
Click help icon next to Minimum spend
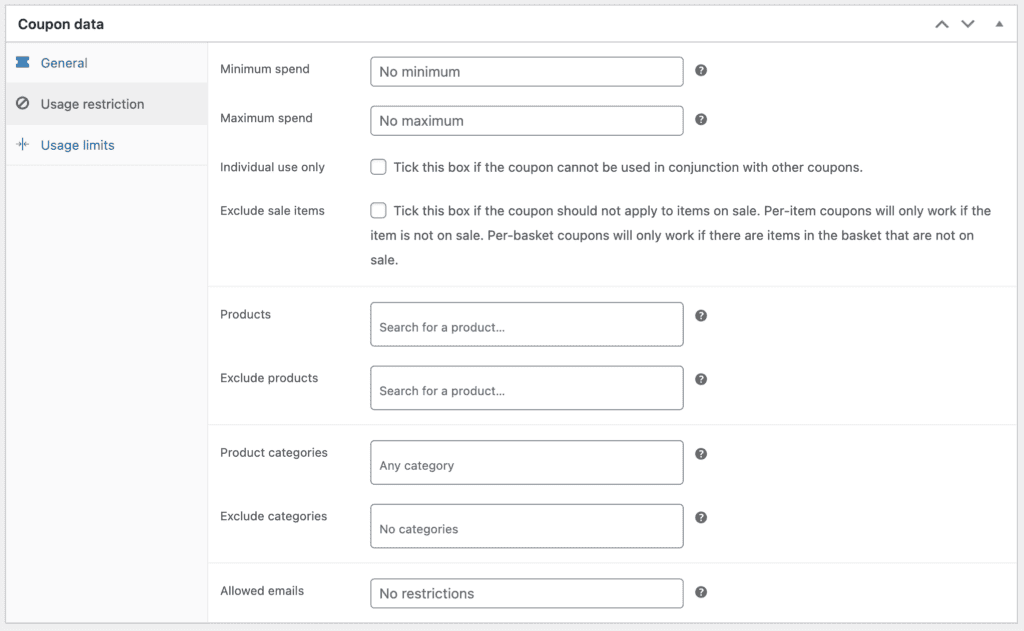pos(701,71)
